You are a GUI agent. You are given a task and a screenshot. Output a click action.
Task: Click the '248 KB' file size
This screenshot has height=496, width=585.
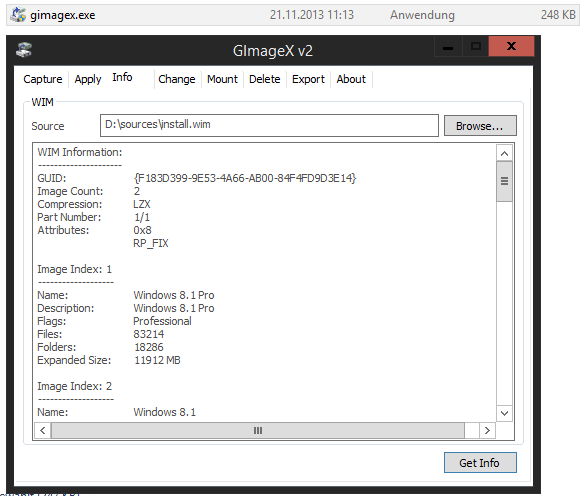pos(558,15)
